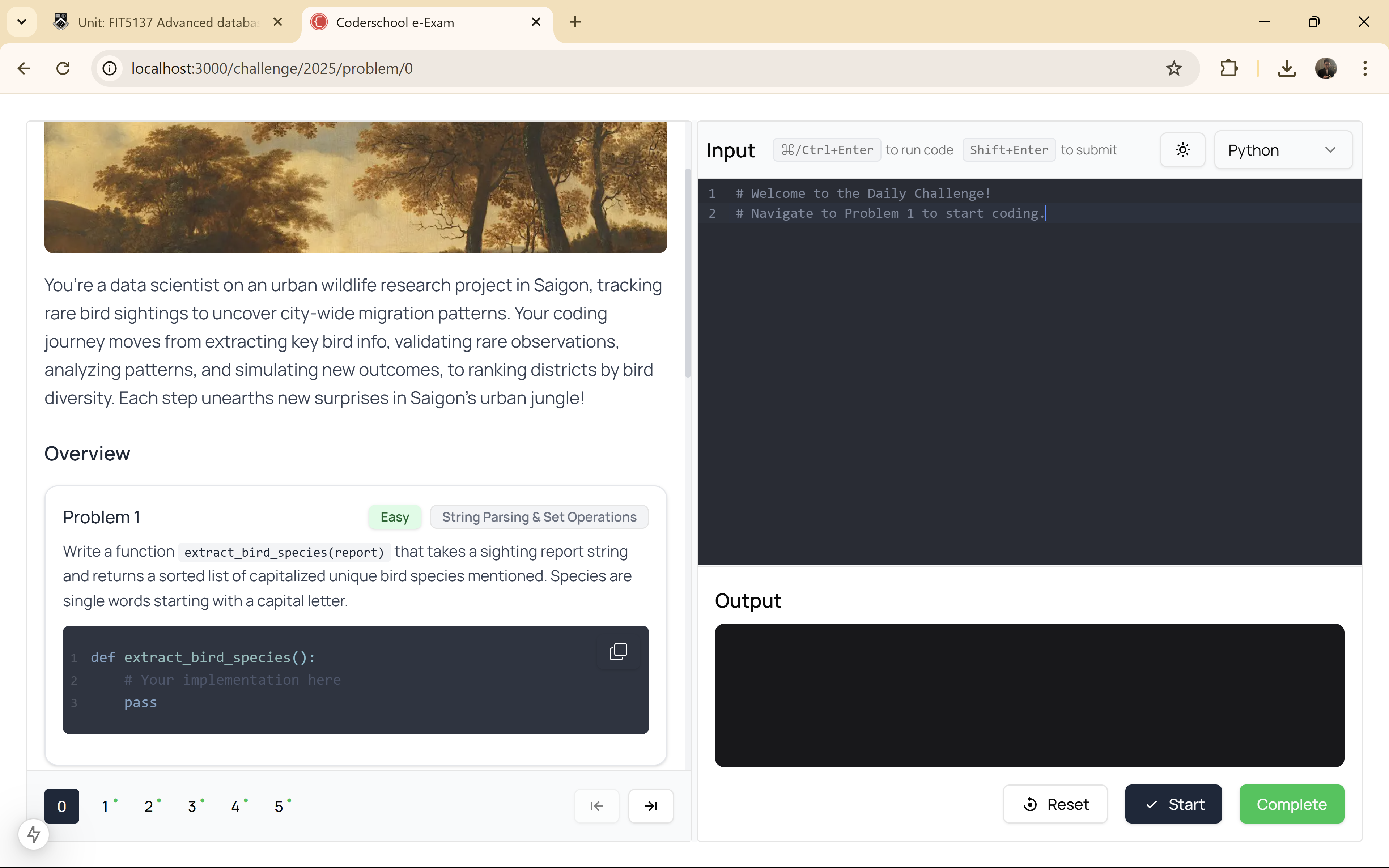Go to problem page 2
The height and width of the screenshot is (868, 1389).
[149, 806]
